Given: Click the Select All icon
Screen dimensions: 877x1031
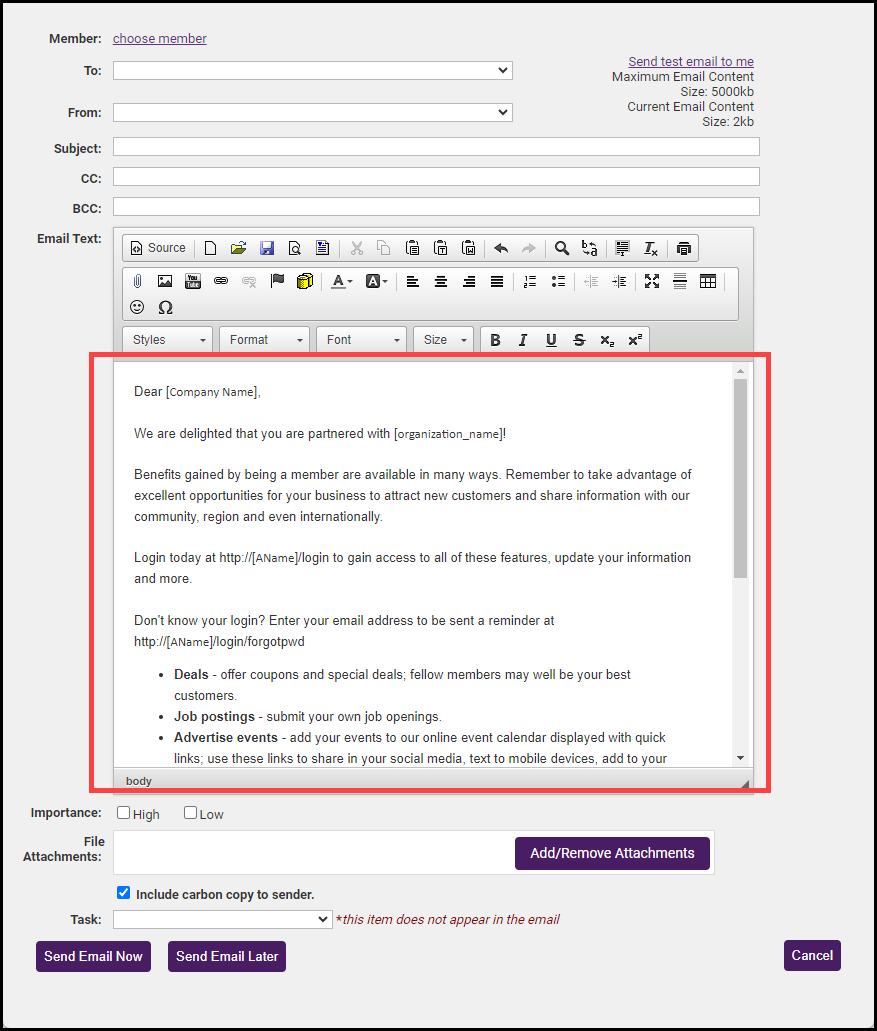Looking at the screenshot, I should [x=622, y=248].
